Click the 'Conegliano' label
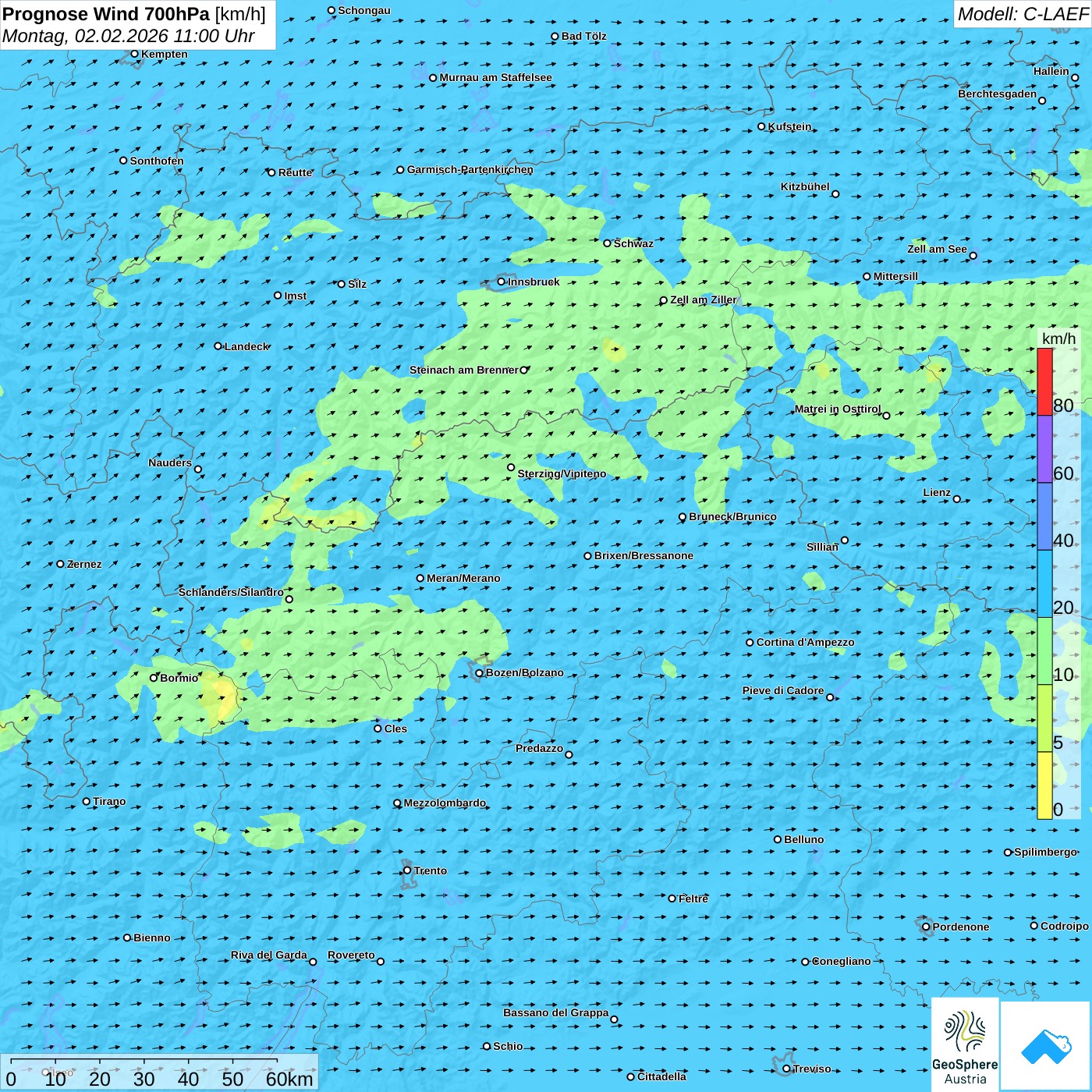The height and width of the screenshot is (1092, 1092). point(841,961)
